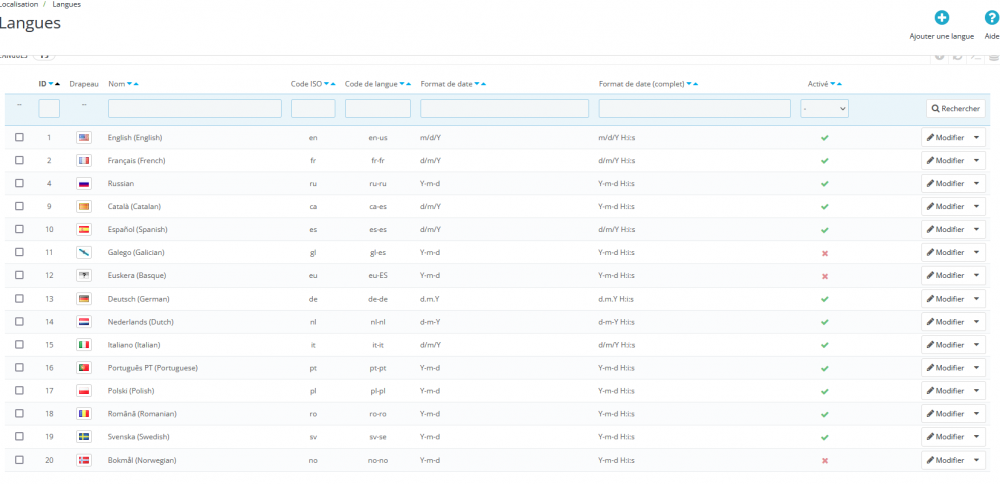Toggle enabled checkmark for English

click(x=825, y=138)
